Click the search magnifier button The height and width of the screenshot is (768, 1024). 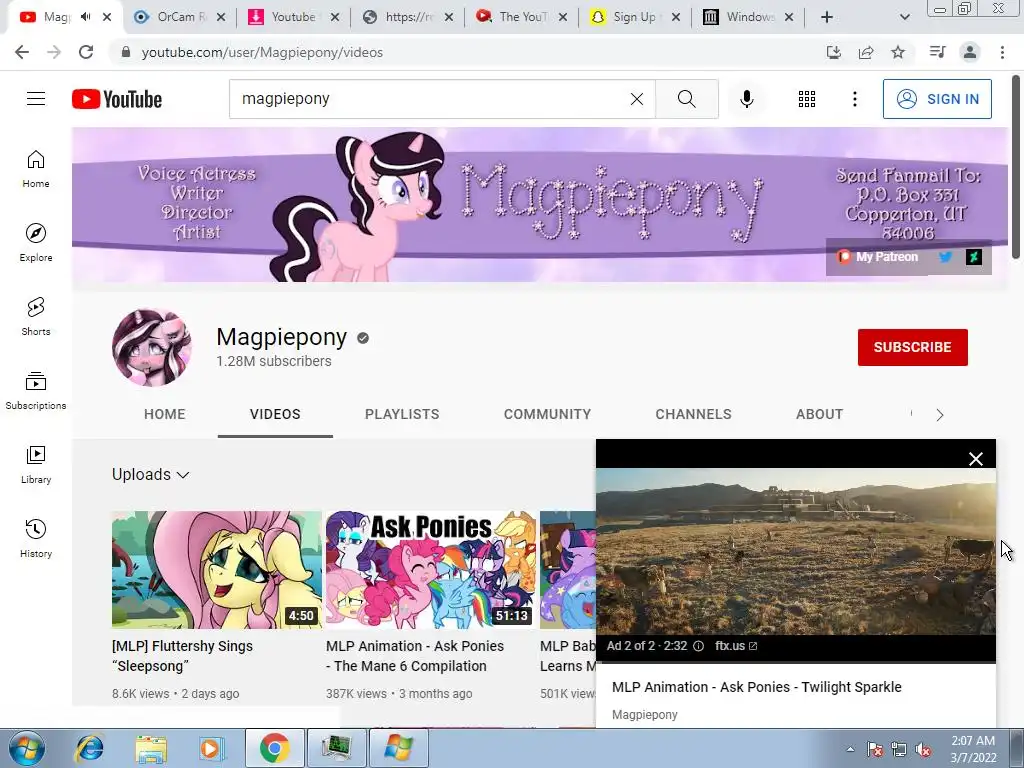pyautogui.click(x=686, y=99)
